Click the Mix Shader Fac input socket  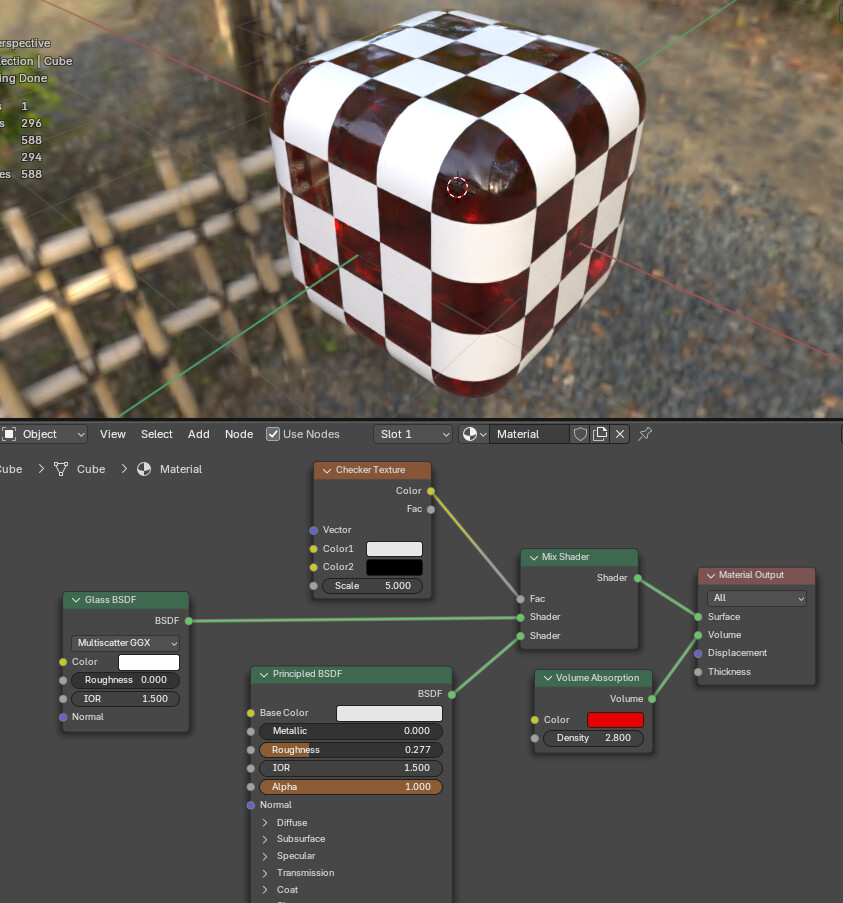pyautogui.click(x=521, y=599)
